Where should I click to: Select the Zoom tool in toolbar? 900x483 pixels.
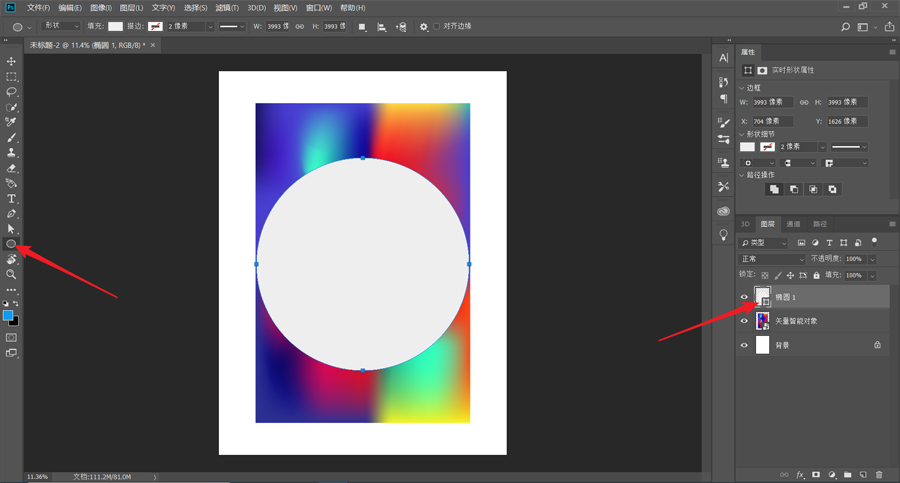click(12, 274)
